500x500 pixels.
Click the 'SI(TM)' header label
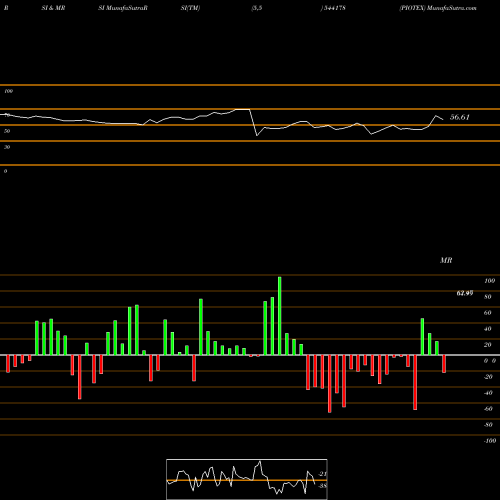(x=190, y=8)
